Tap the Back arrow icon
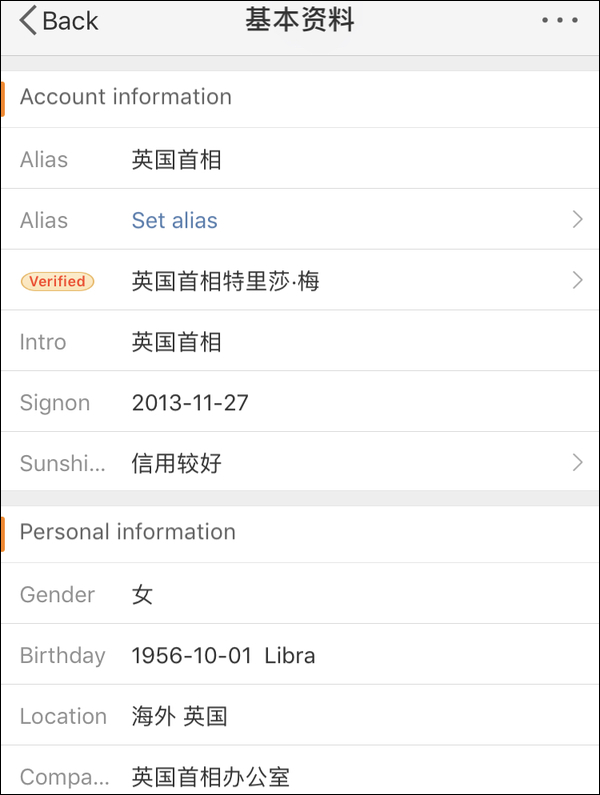Image resolution: width=600 pixels, height=795 pixels. pyautogui.click(x=28, y=20)
